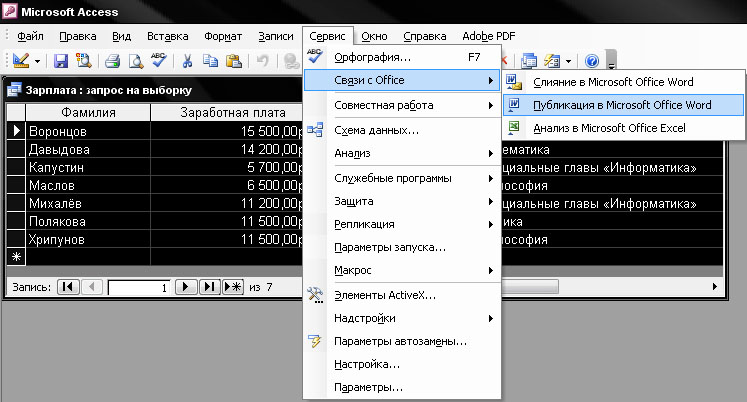
Task: Expand the Надстройки submenu
Action: coord(402,318)
